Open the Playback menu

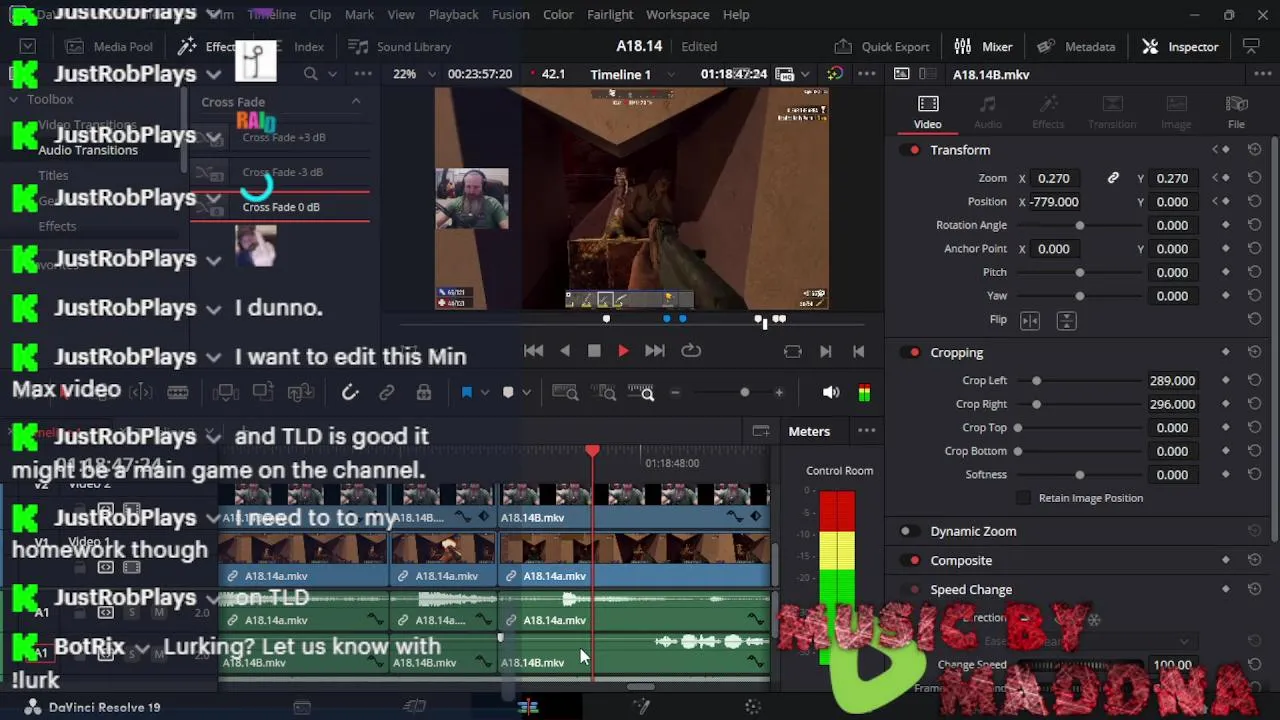click(x=453, y=14)
